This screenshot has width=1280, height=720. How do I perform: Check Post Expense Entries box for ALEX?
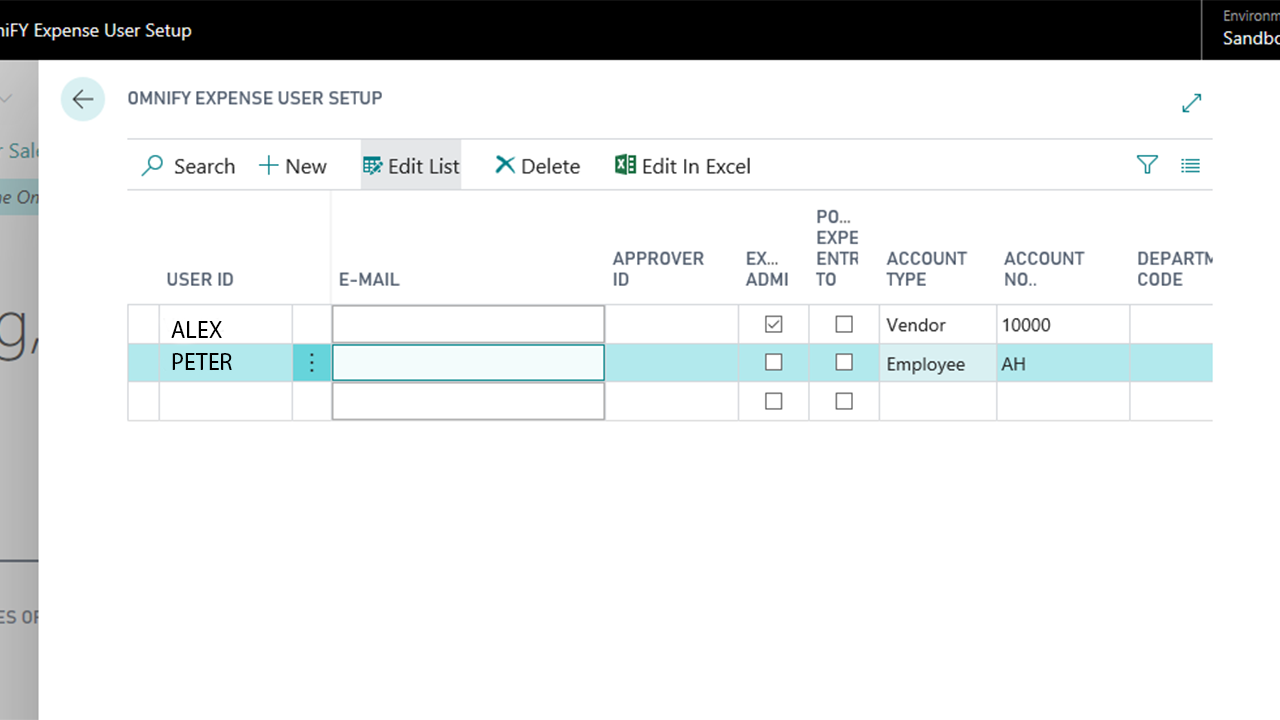pyautogui.click(x=844, y=324)
